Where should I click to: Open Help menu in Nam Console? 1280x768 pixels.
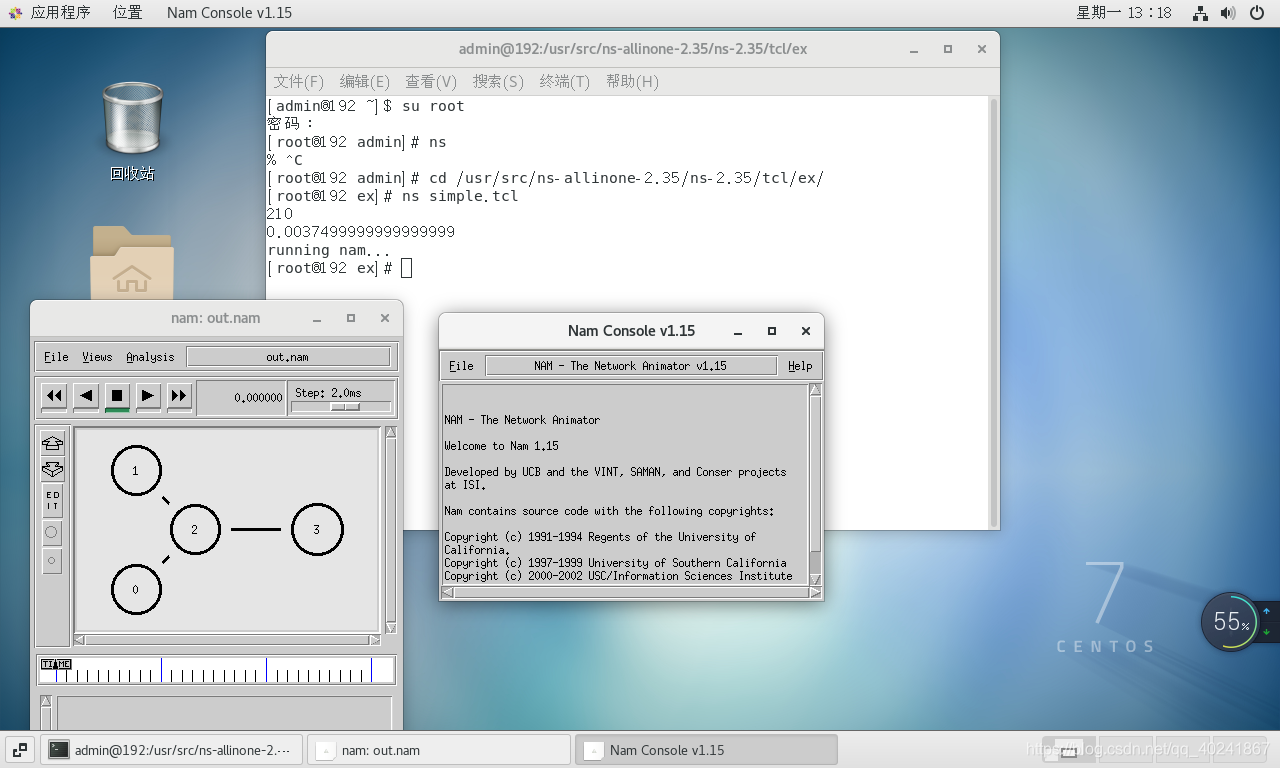pos(800,366)
